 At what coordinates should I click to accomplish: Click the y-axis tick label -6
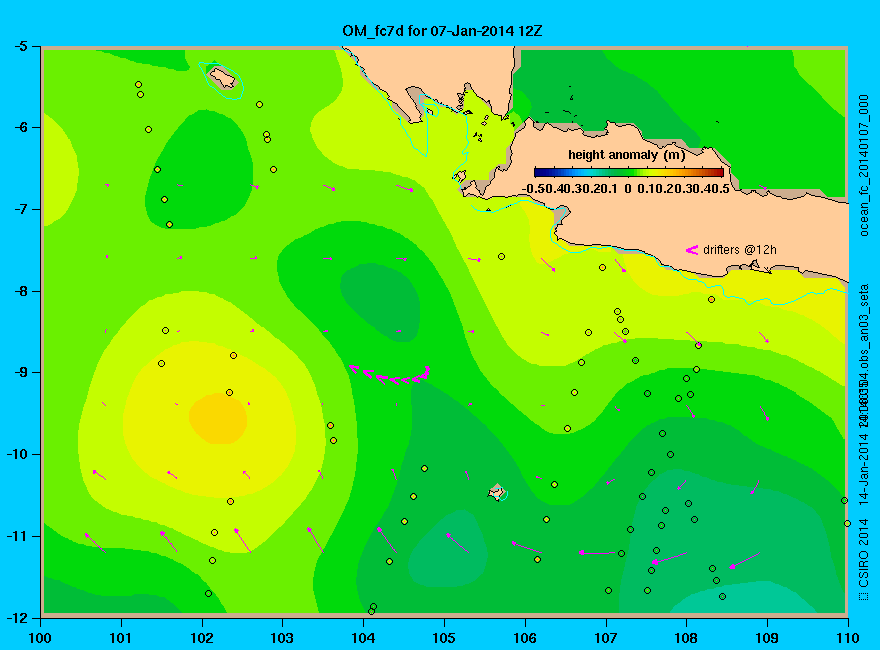(x=20, y=127)
